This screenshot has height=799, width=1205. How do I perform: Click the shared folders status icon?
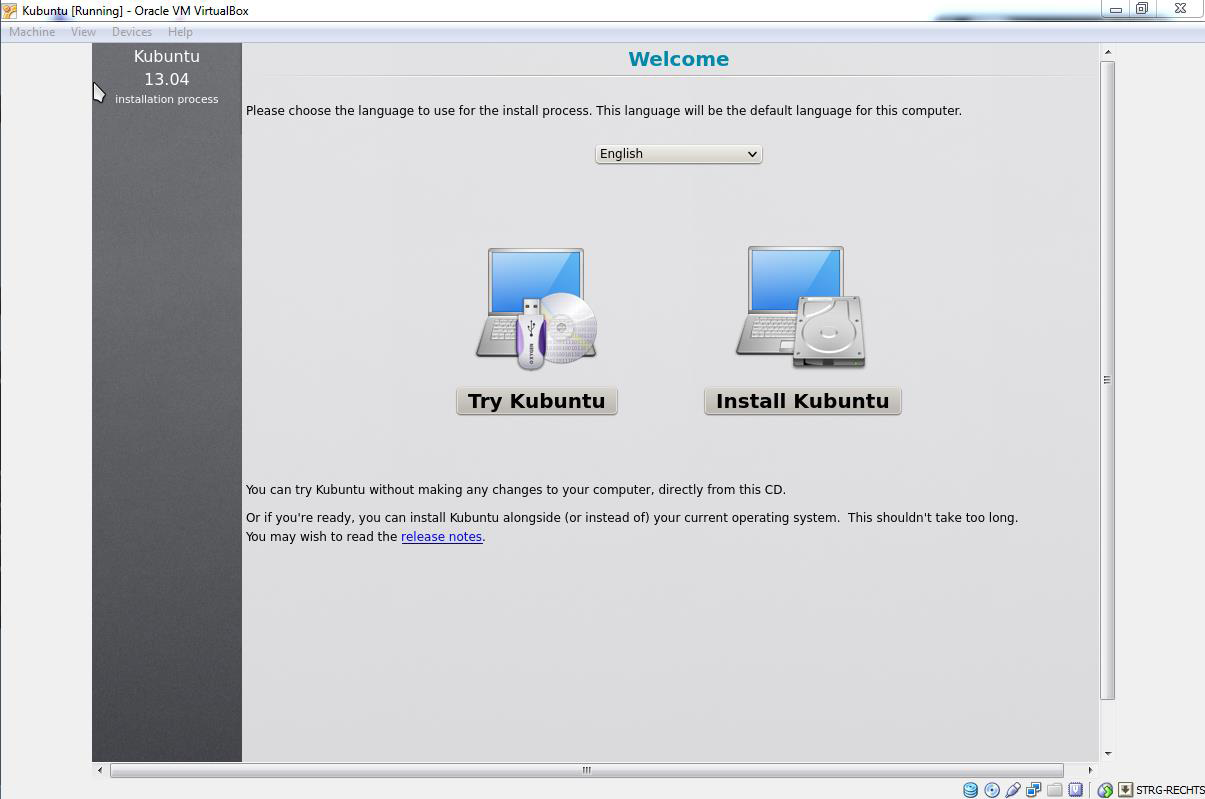point(1054,790)
